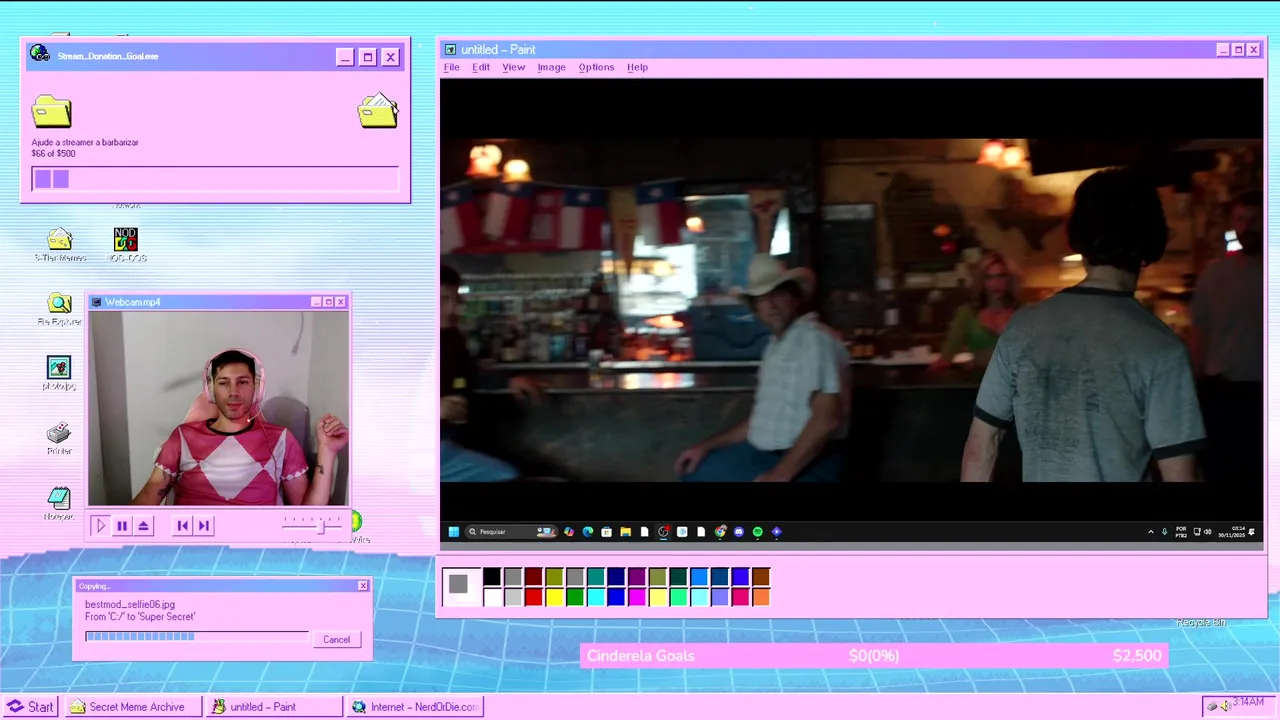1280x720 pixels.
Task: Expand hidden tray icons chevron
Action: 1151,532
